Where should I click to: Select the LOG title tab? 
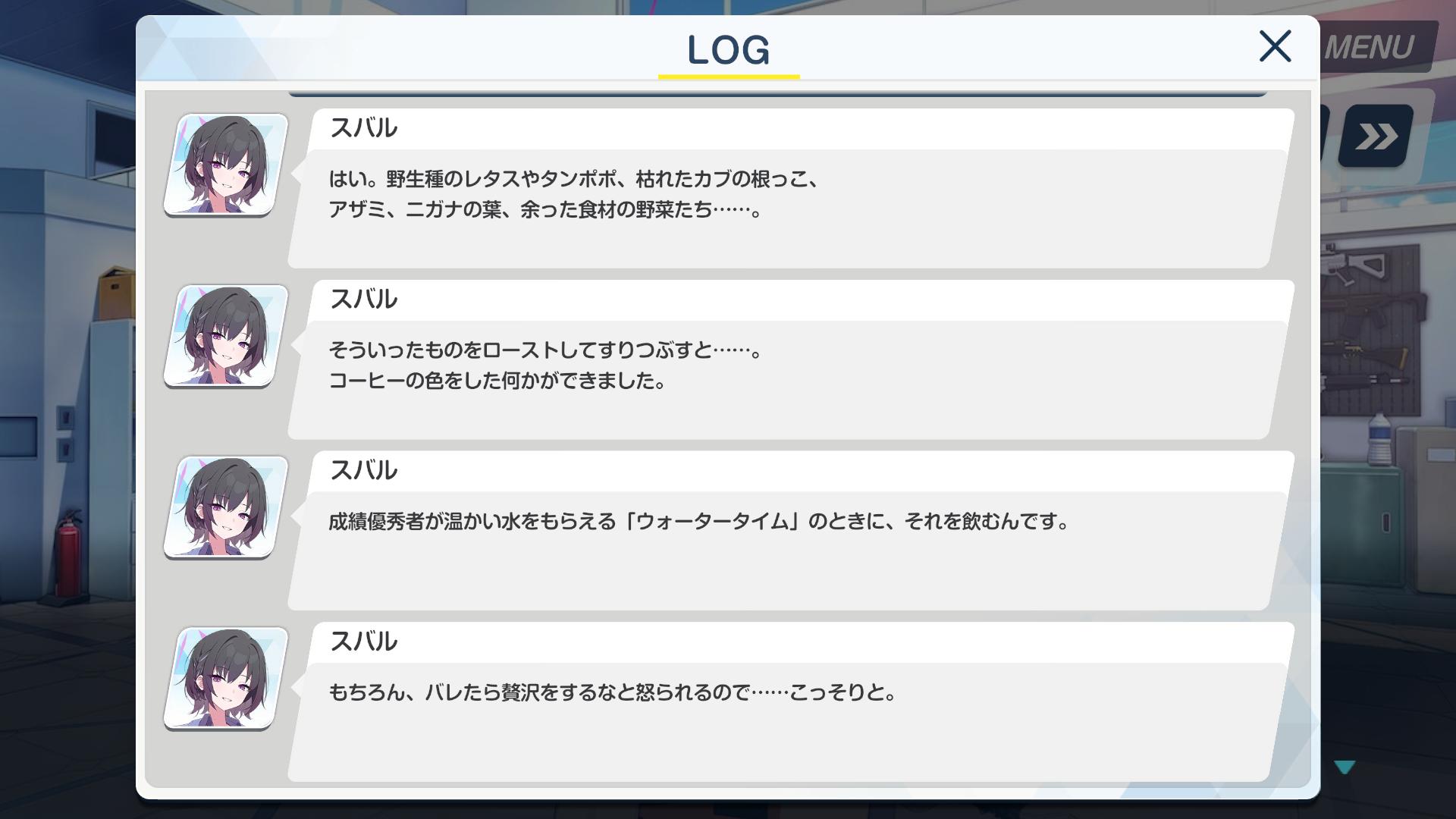(x=728, y=50)
